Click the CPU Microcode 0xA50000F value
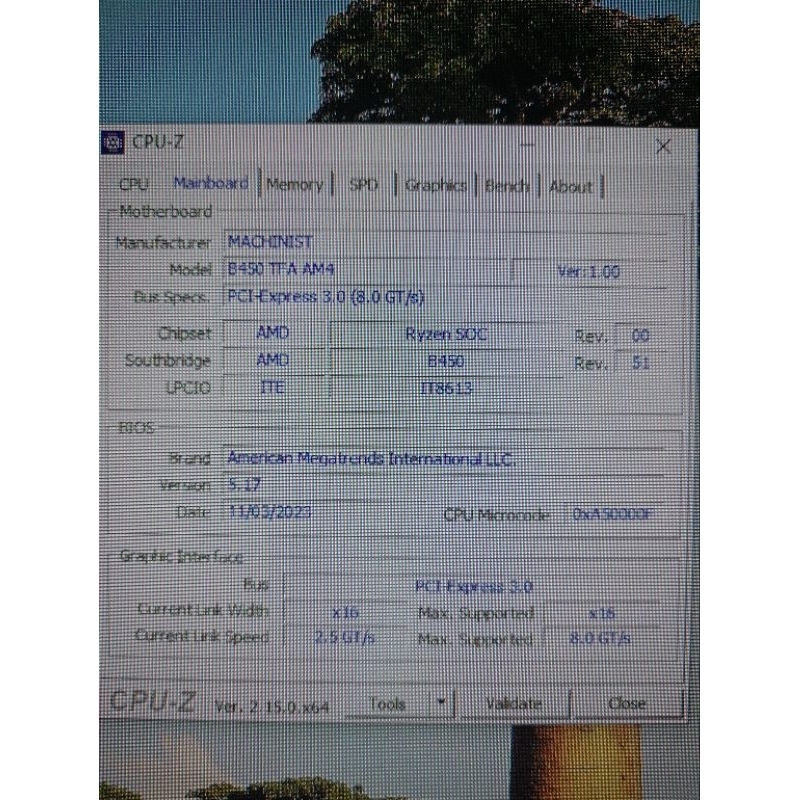800x800 pixels. coord(613,514)
